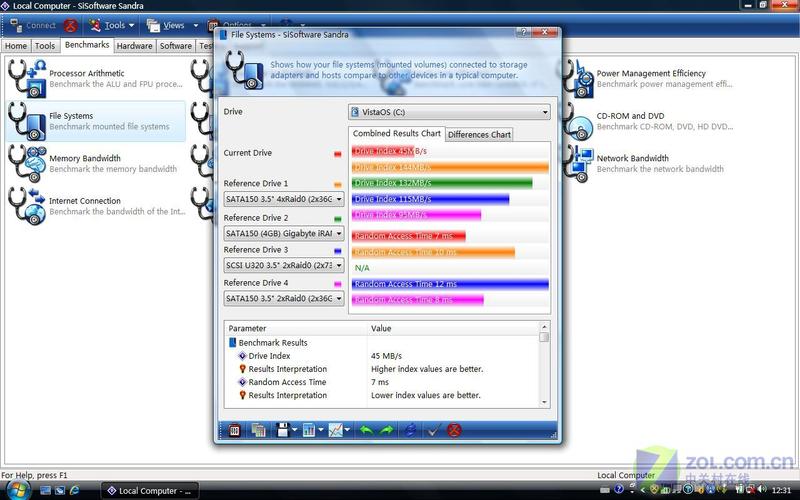Screen dimensions: 800x500
Task: Click the copy results icon
Action: (x=259, y=431)
